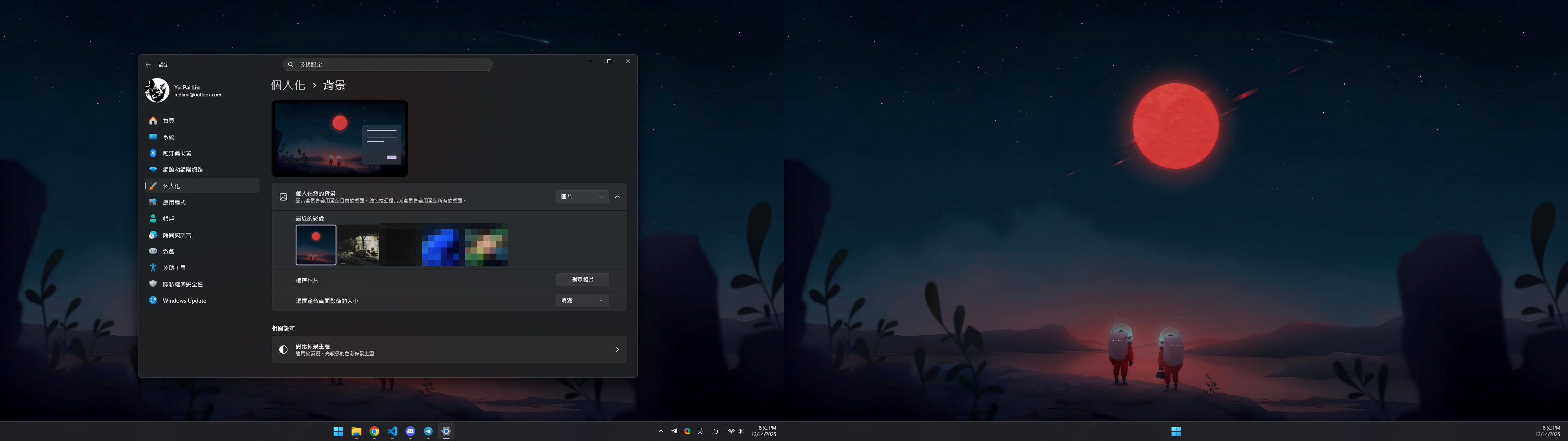Open Gaming (遊戲) settings category
Viewport: 1568px width, 441px height.
[x=169, y=252]
